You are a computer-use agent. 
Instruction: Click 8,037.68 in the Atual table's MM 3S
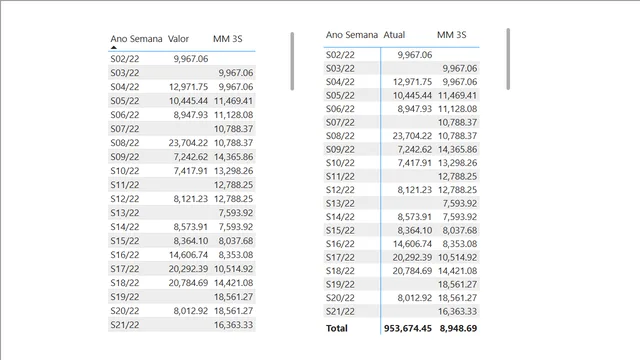pos(460,230)
